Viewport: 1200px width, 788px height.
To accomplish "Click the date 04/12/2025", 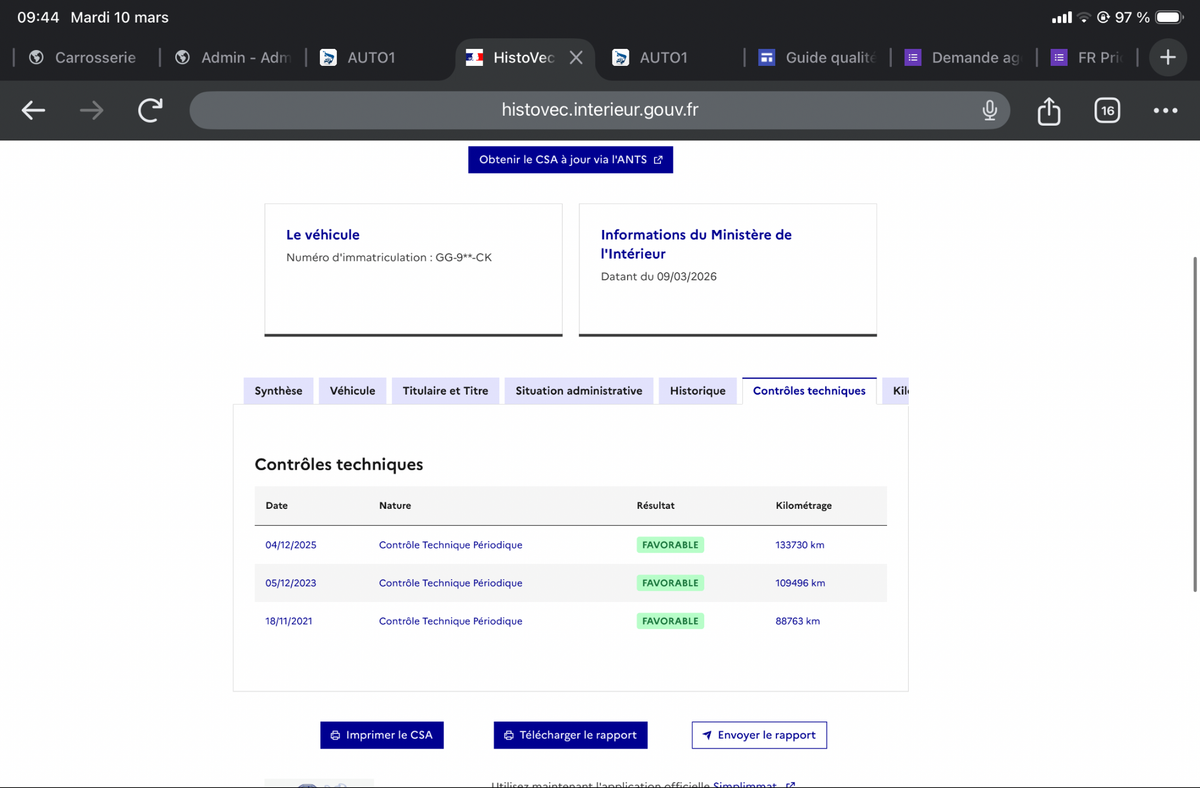I will (291, 545).
